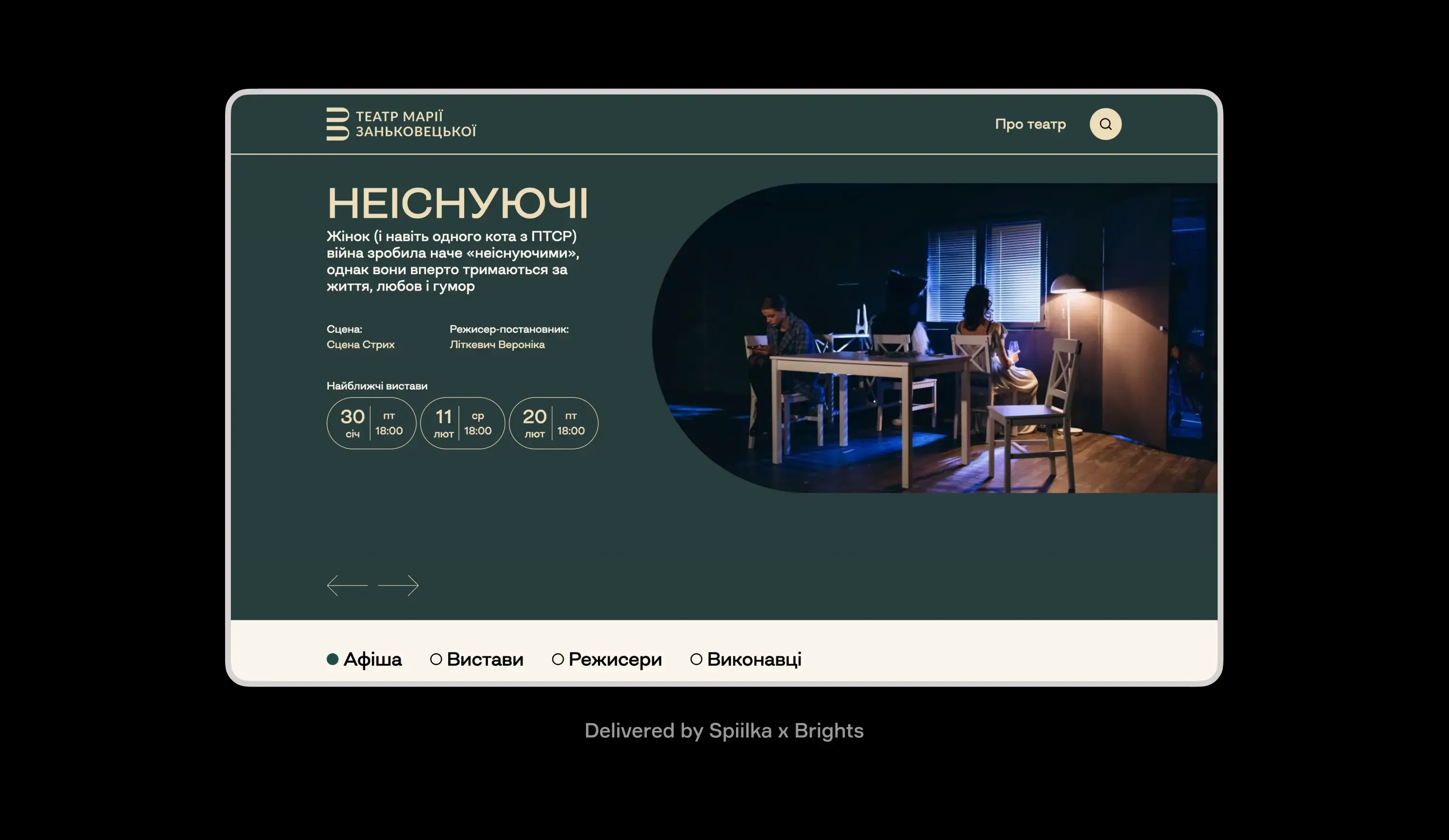1449x840 pixels.
Task: Choose the 11 лют 18:00 show date
Action: pos(463,423)
